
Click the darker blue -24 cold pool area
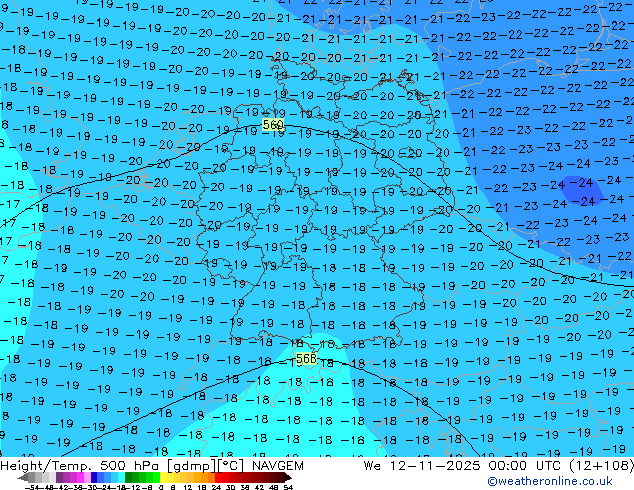(582, 190)
